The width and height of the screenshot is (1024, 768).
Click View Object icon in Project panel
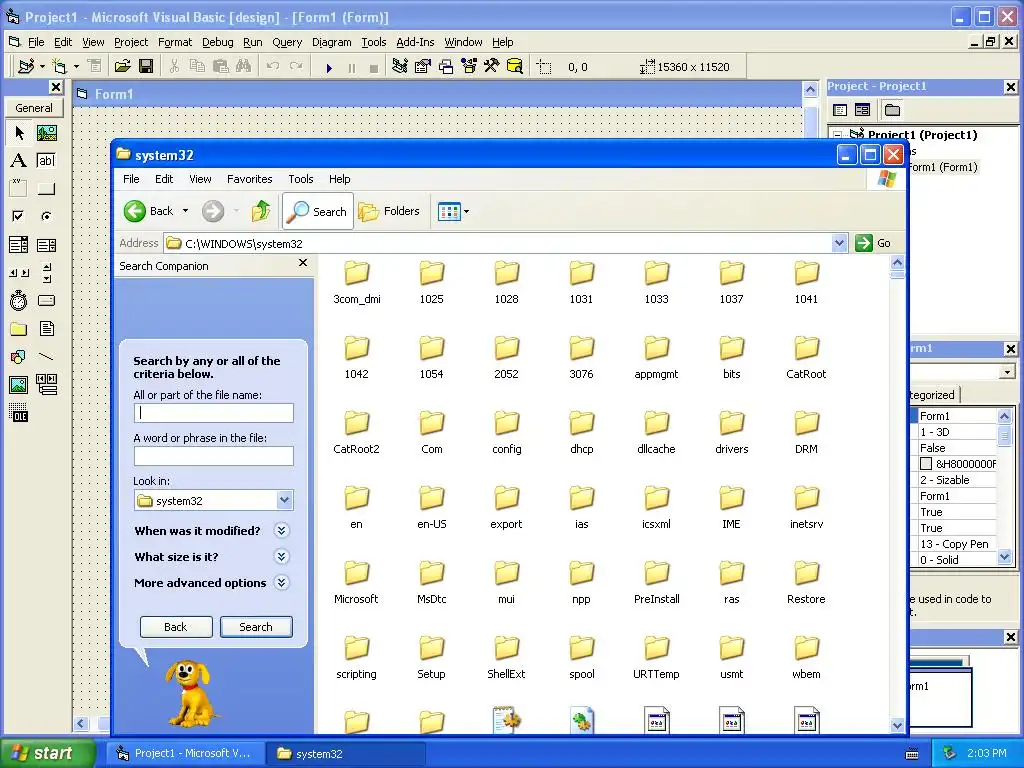click(863, 110)
